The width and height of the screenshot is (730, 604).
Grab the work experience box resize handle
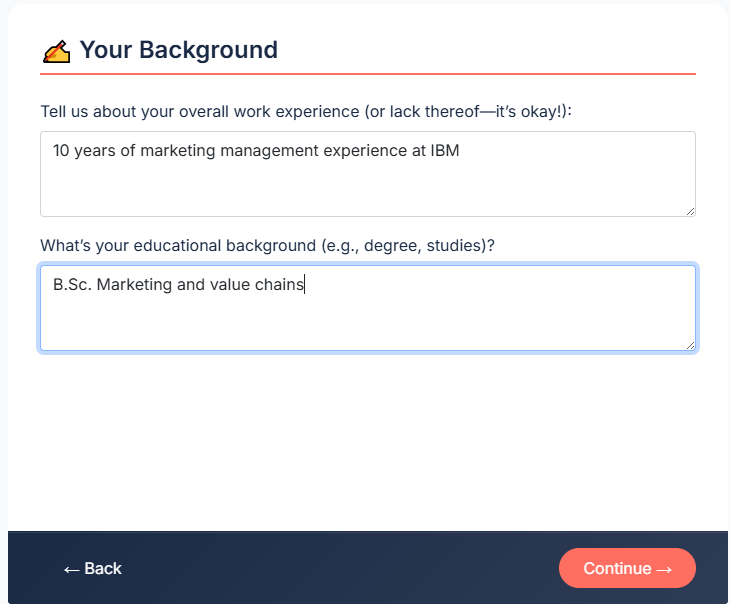[x=689, y=210]
